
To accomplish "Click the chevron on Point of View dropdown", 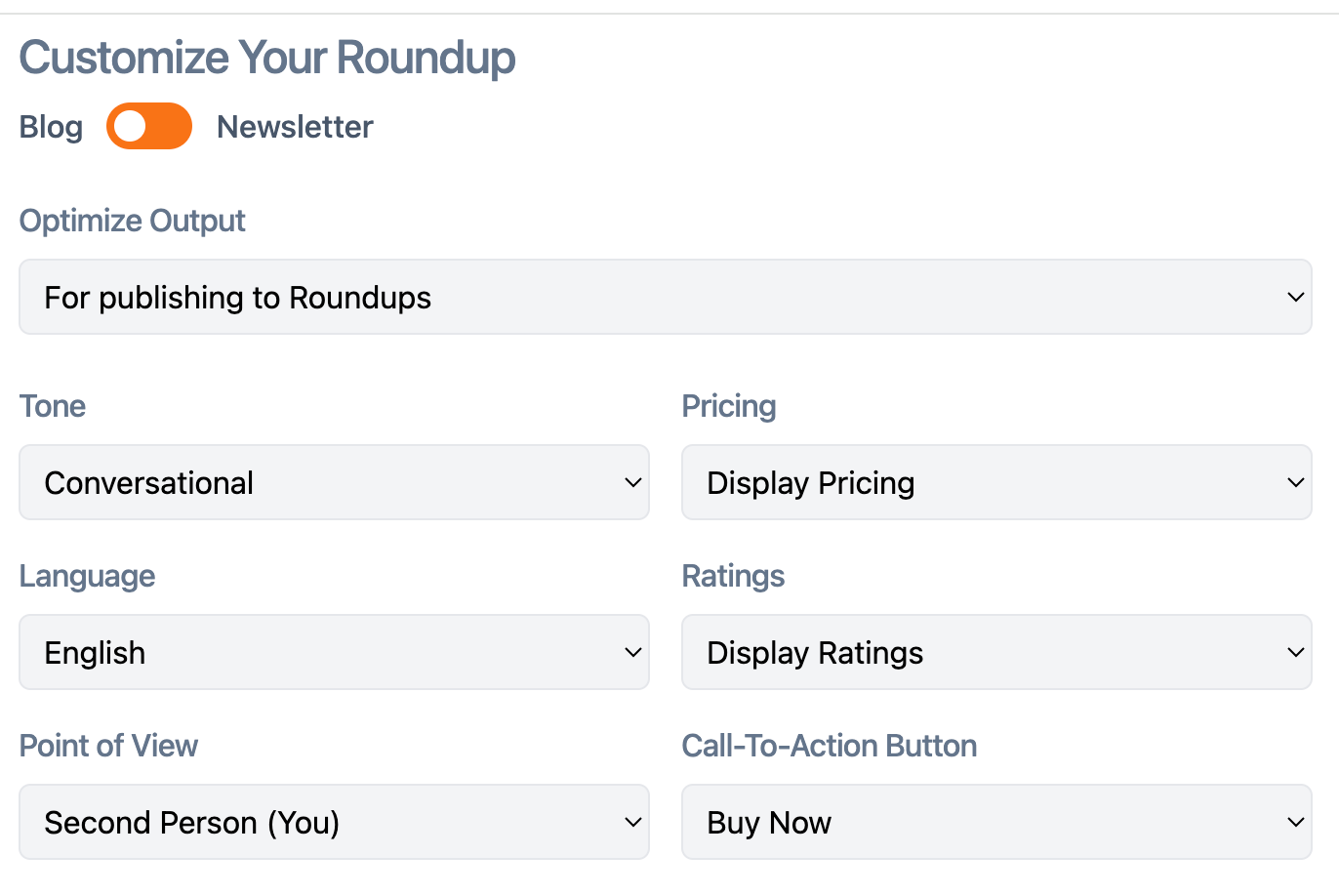I will click(x=631, y=822).
